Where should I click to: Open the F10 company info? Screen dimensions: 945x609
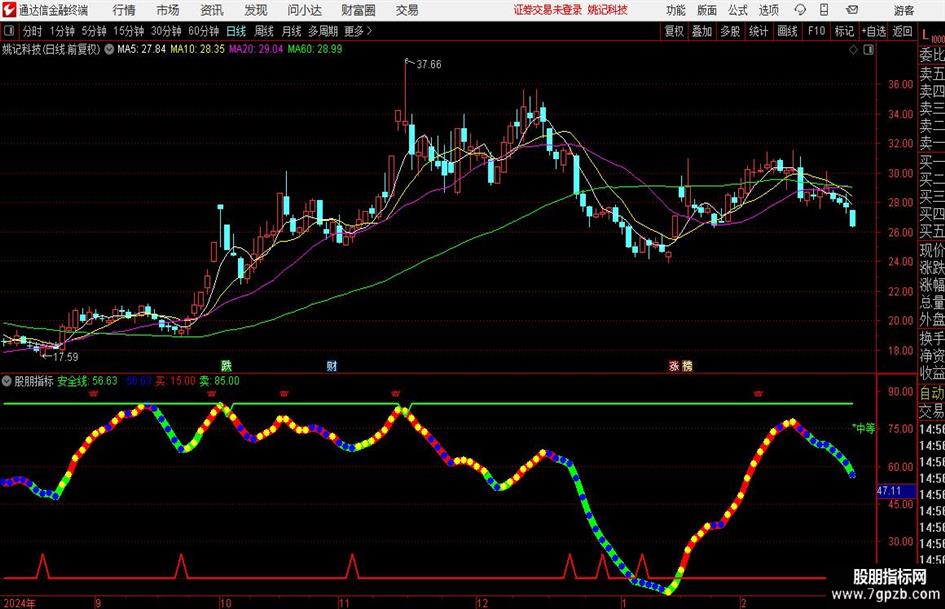pos(816,31)
